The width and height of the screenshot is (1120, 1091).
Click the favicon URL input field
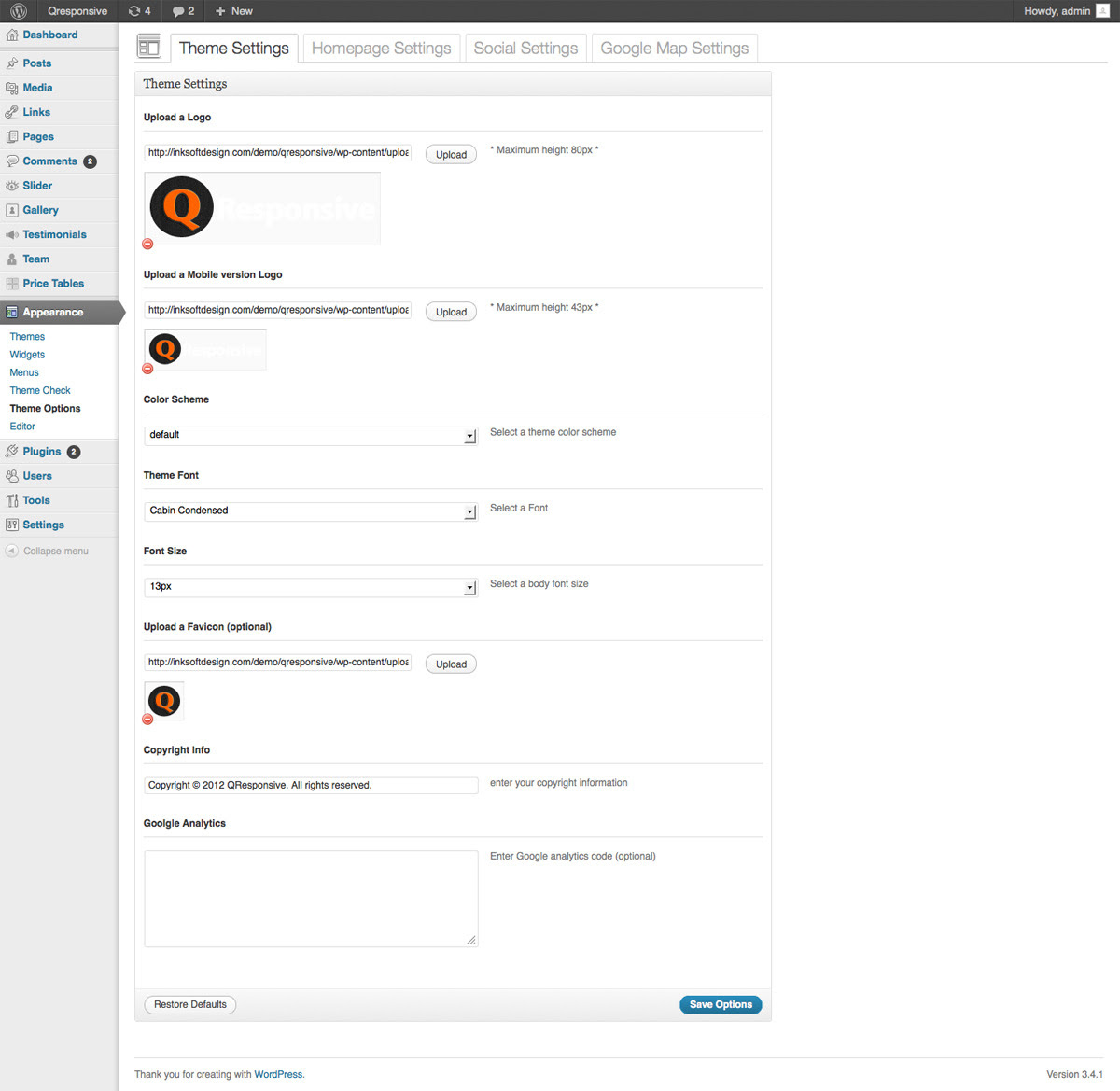[x=278, y=662]
